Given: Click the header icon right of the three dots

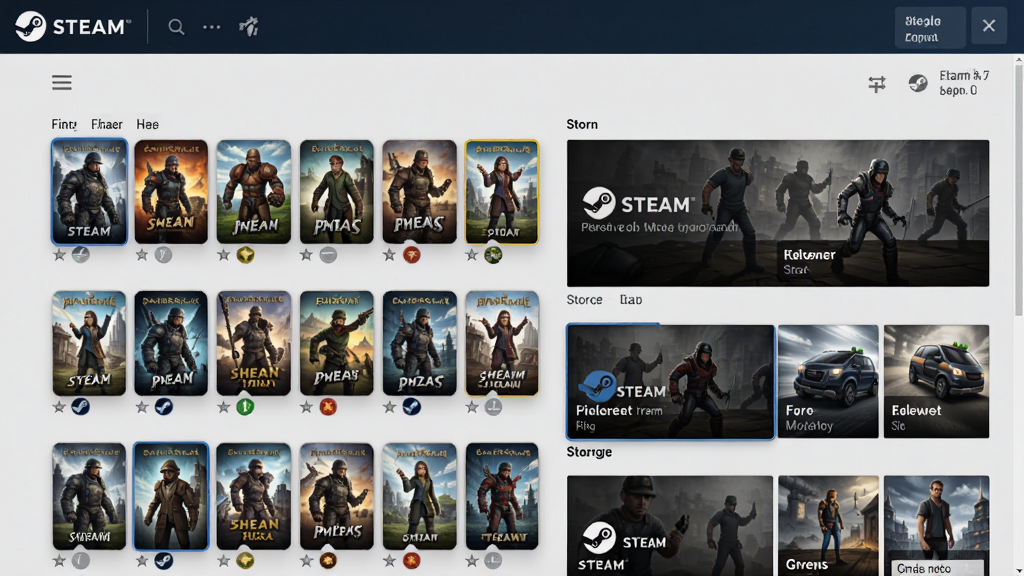Looking at the screenshot, I should click(x=249, y=27).
